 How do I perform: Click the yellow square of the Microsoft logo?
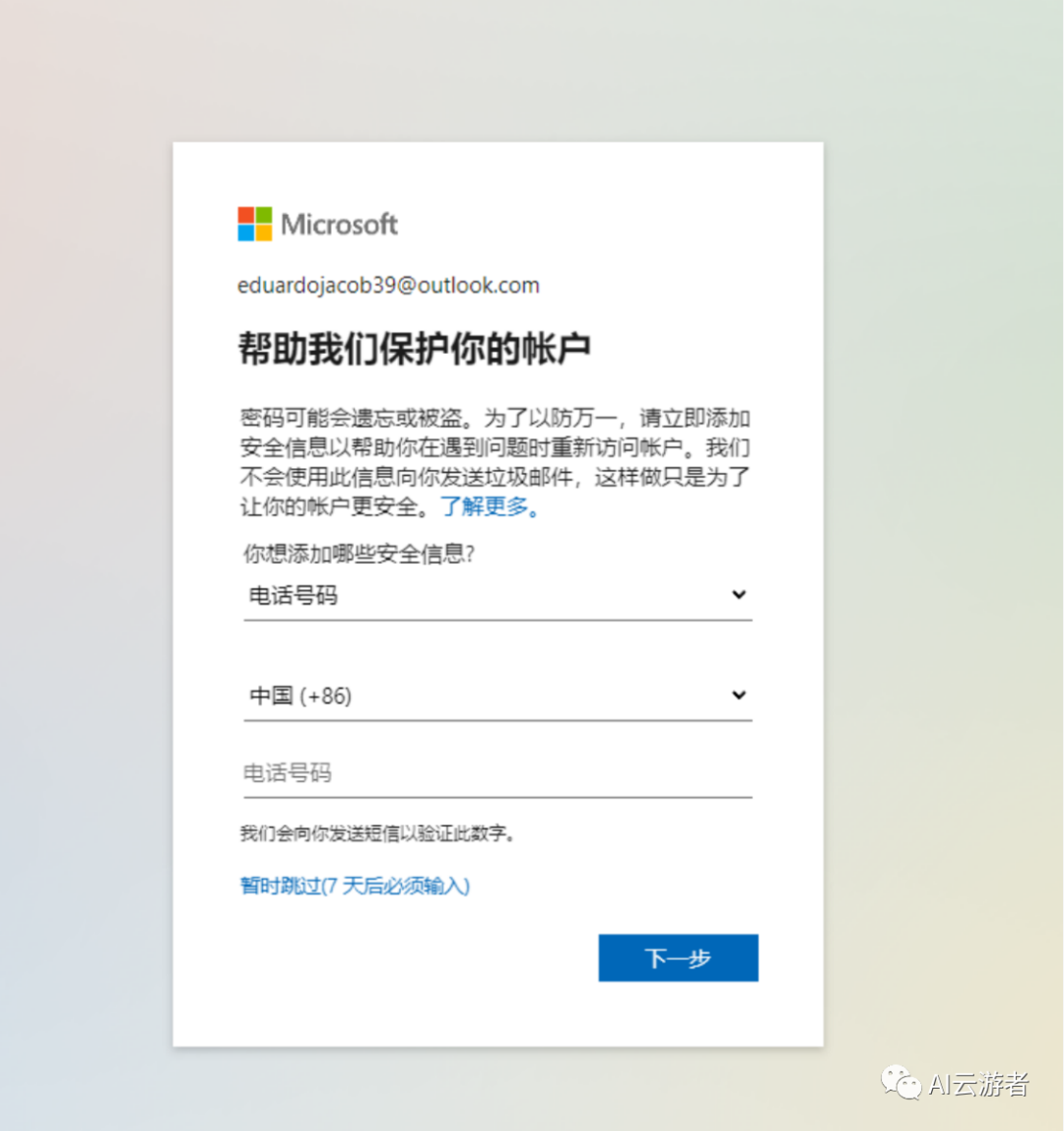(263, 233)
